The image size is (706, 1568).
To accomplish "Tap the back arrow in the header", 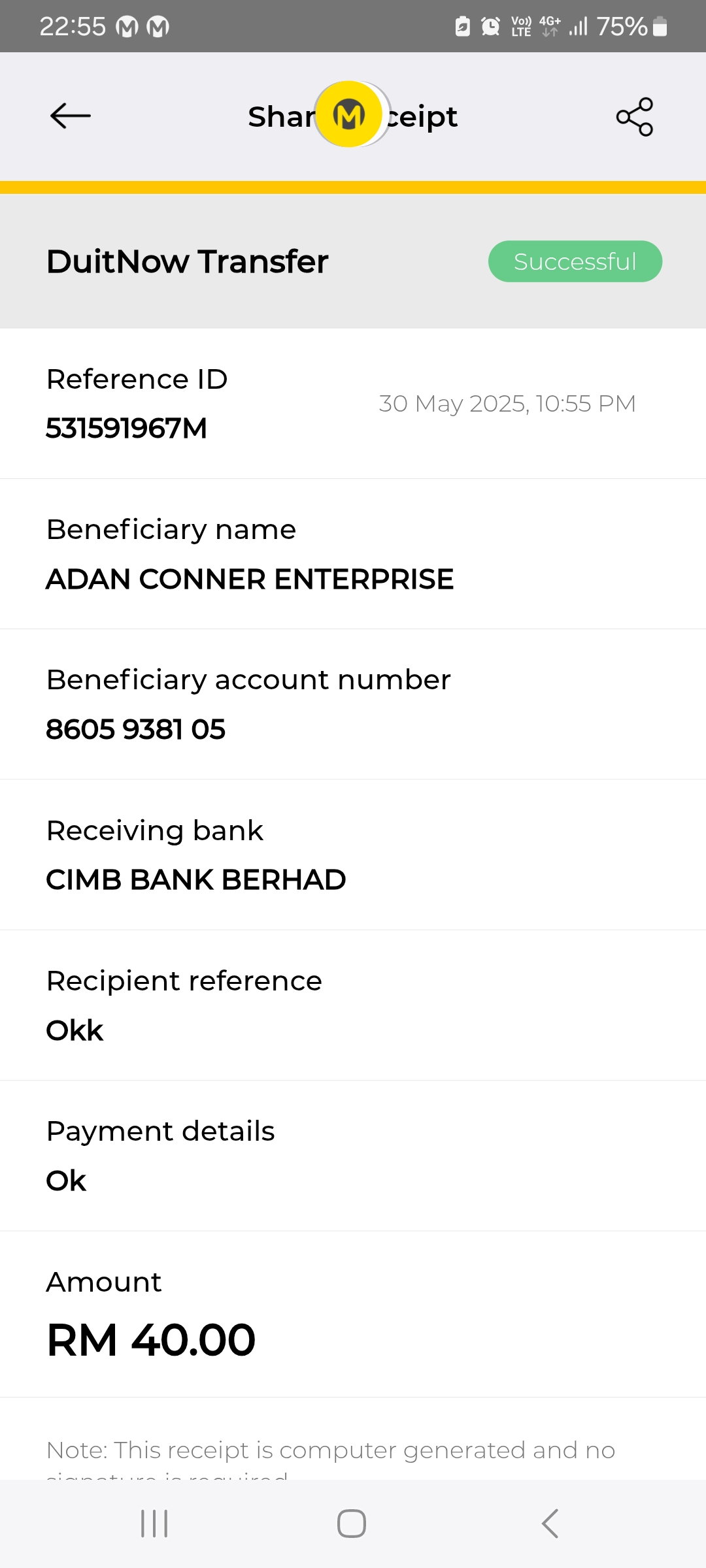I will (x=71, y=116).
